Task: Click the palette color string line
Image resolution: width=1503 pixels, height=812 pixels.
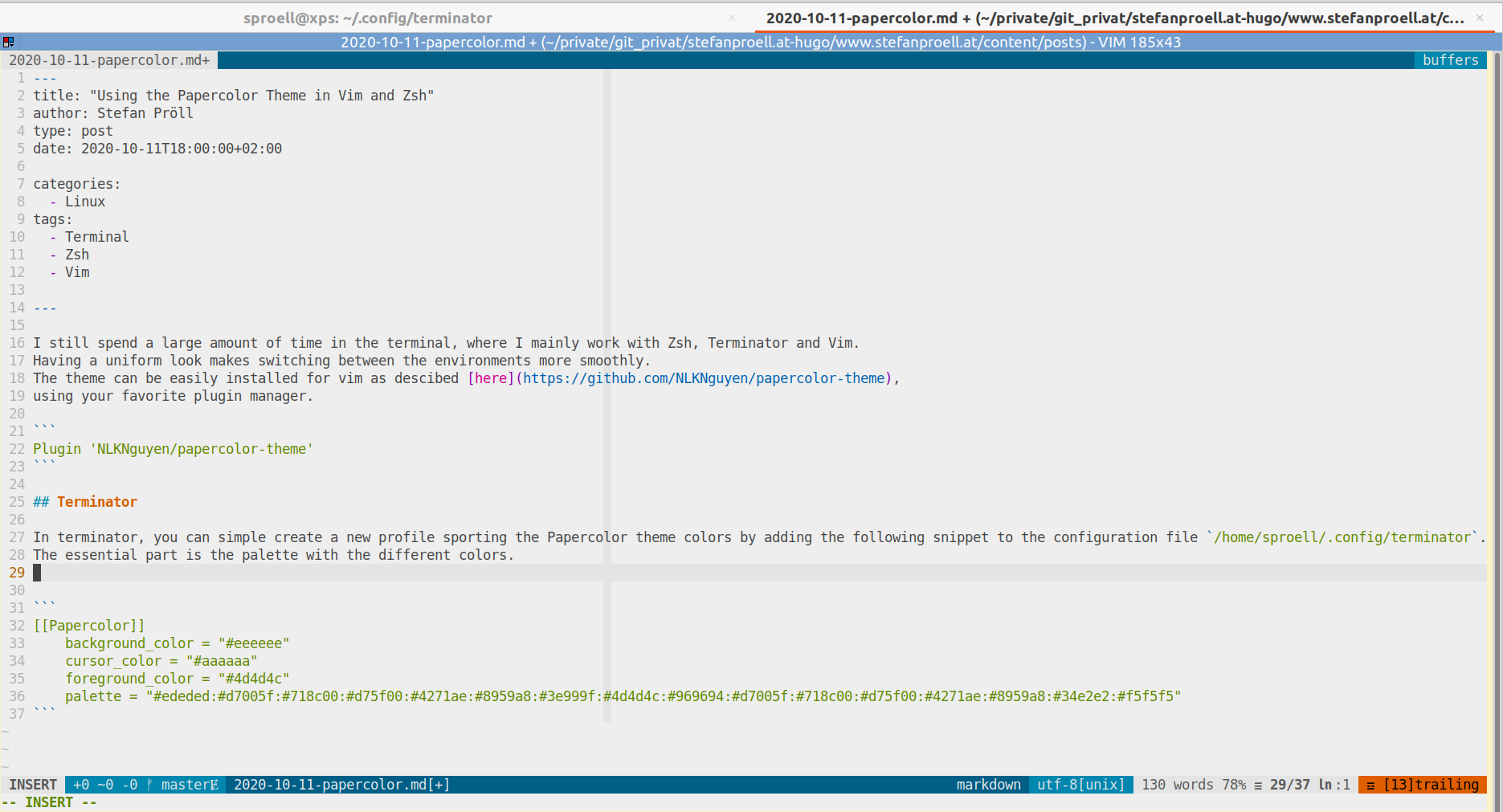Action: point(623,696)
